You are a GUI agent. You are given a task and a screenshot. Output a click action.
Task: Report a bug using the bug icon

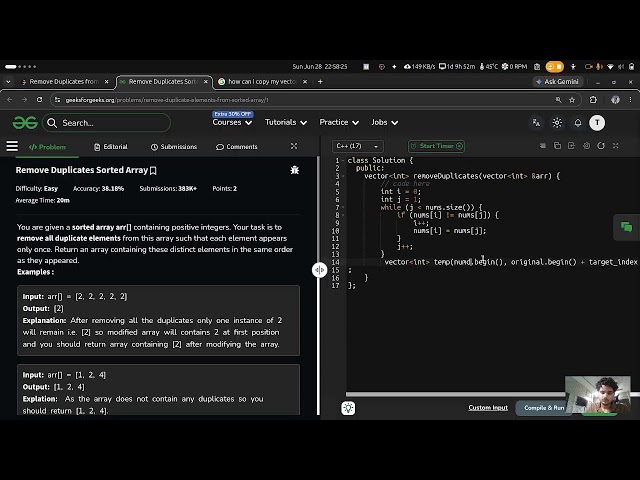294,170
